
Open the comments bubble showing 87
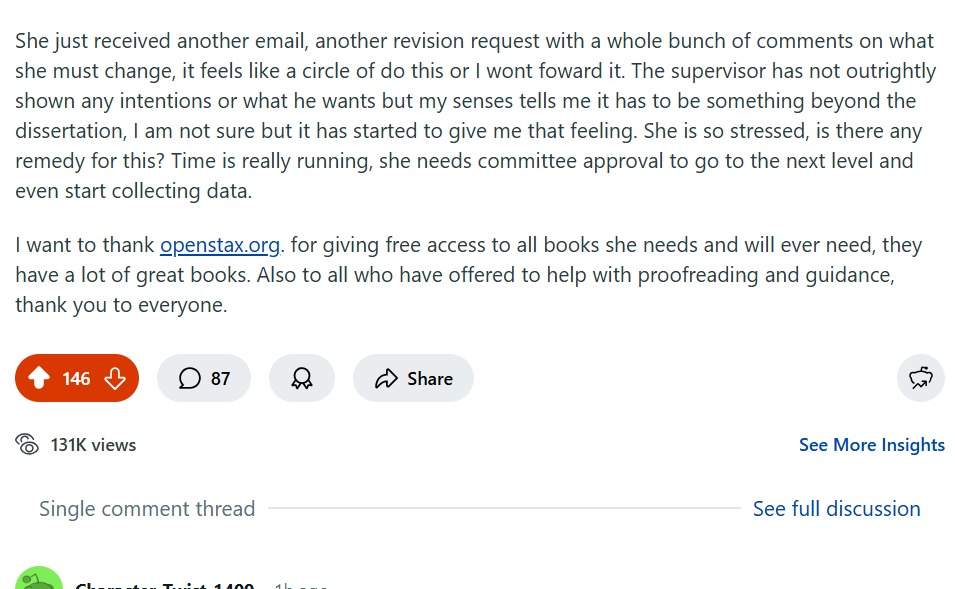pos(204,378)
